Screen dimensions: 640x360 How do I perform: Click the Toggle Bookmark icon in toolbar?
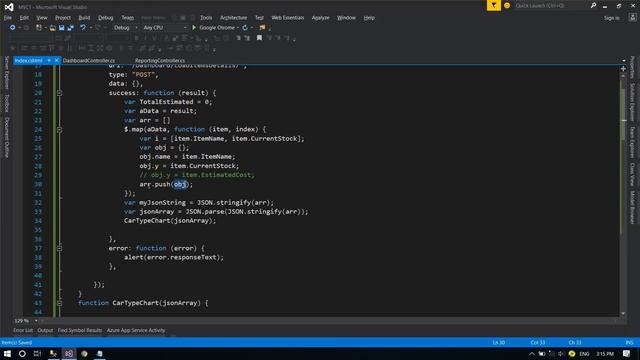(x=259, y=38)
